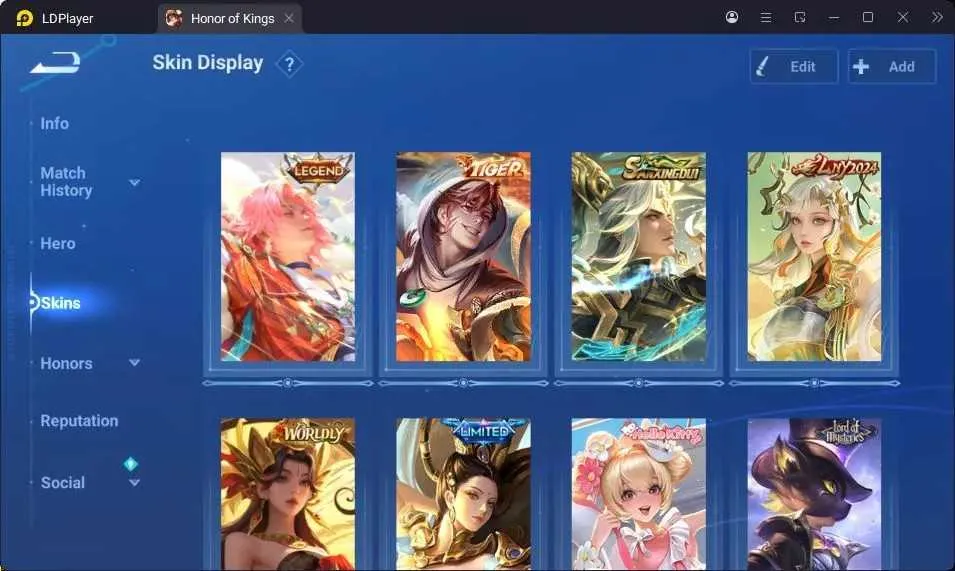Select the Limited skin card
955x571 pixels.
point(463,494)
